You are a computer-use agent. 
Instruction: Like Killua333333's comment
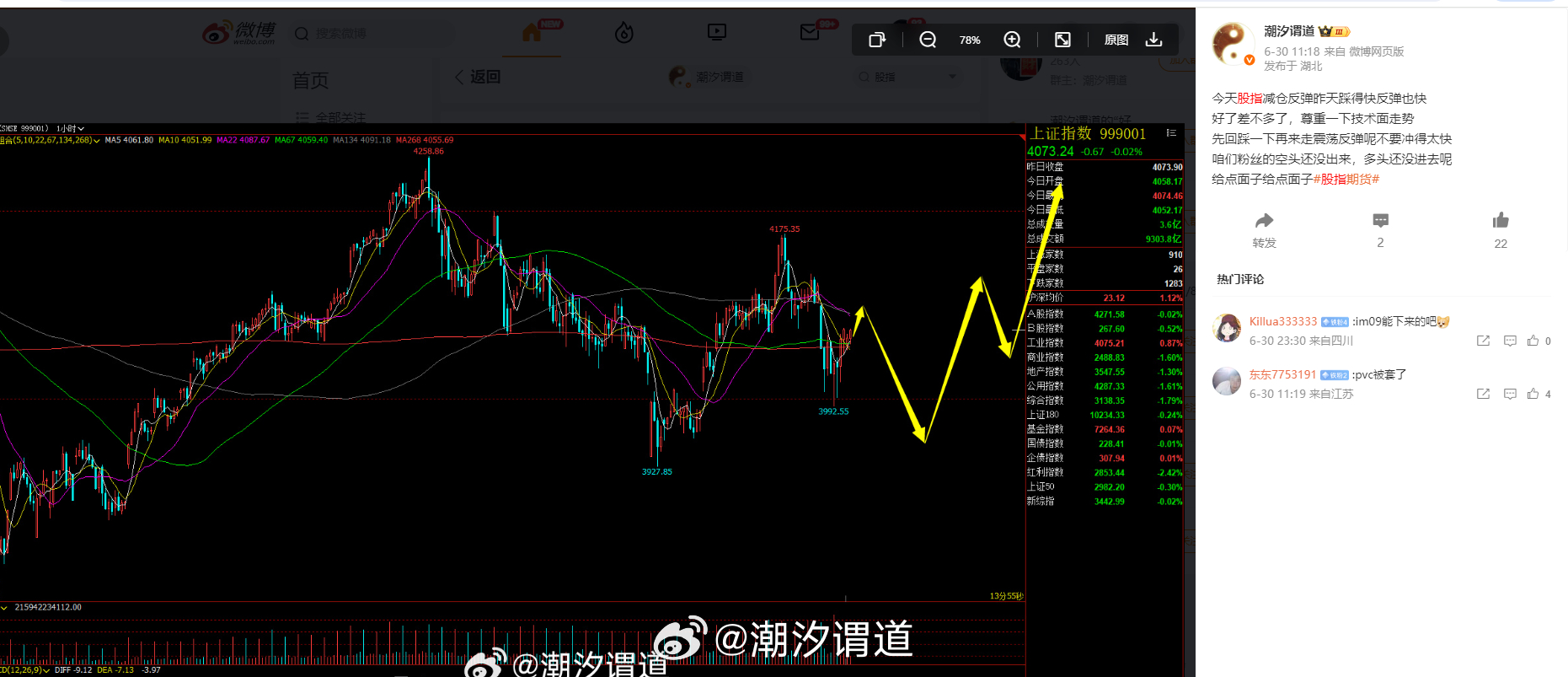tap(1533, 341)
